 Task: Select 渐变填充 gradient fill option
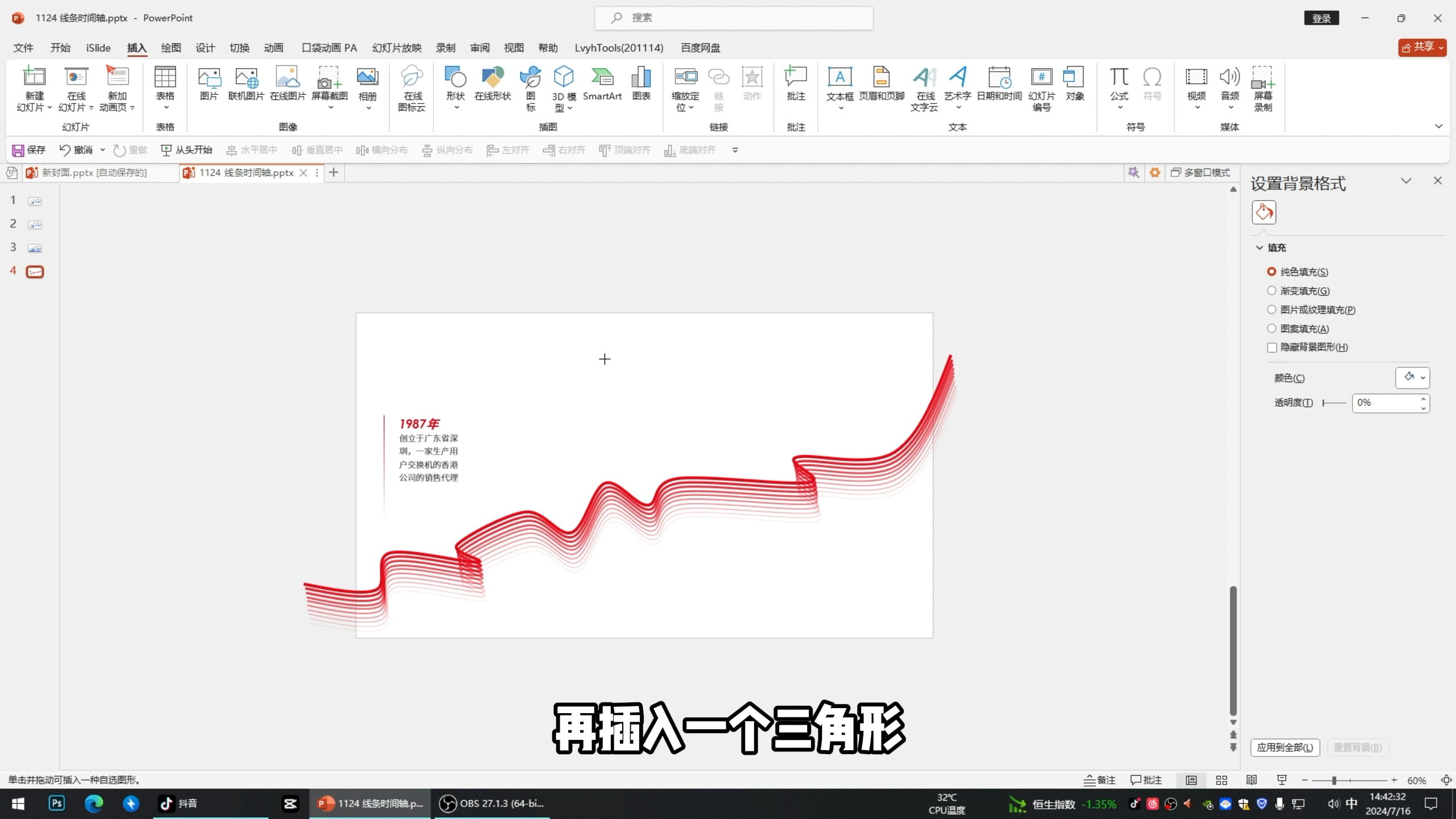click(1272, 291)
